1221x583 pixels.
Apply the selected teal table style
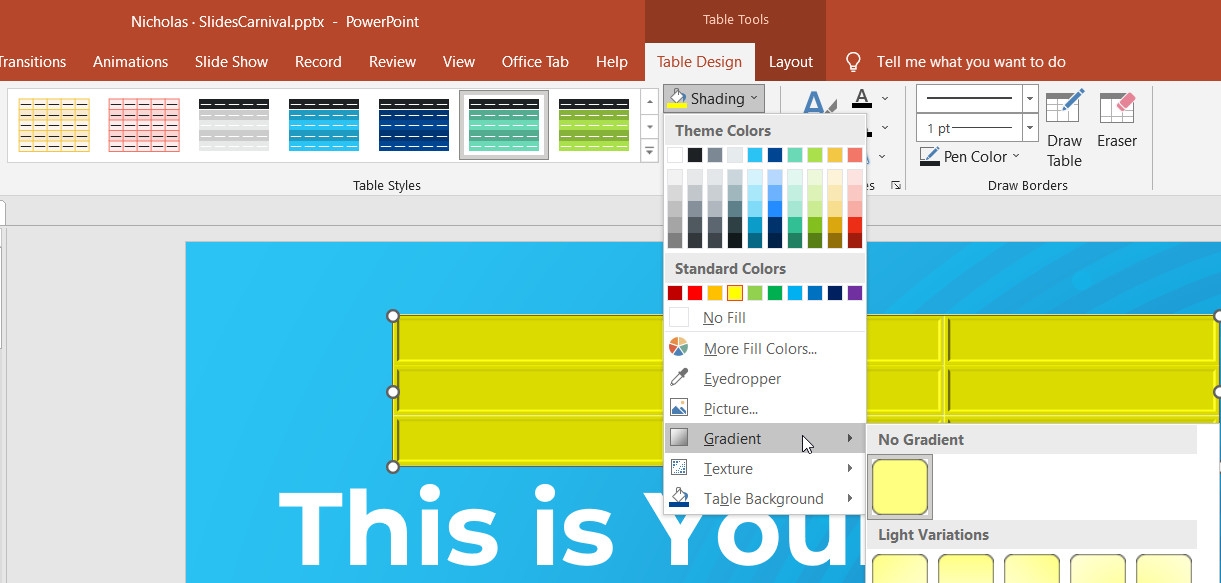(504, 125)
